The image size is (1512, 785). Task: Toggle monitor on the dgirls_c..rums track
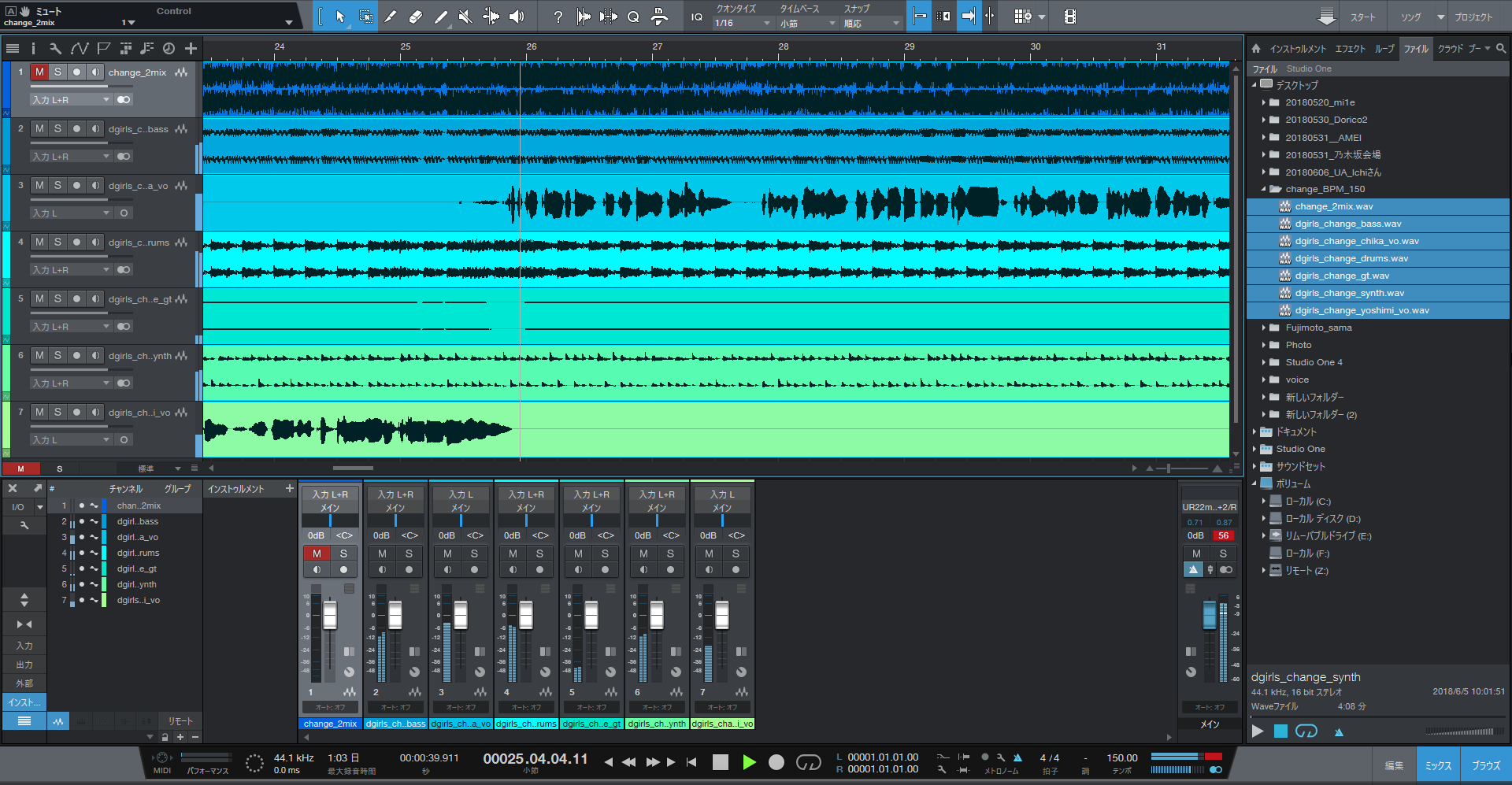click(95, 243)
